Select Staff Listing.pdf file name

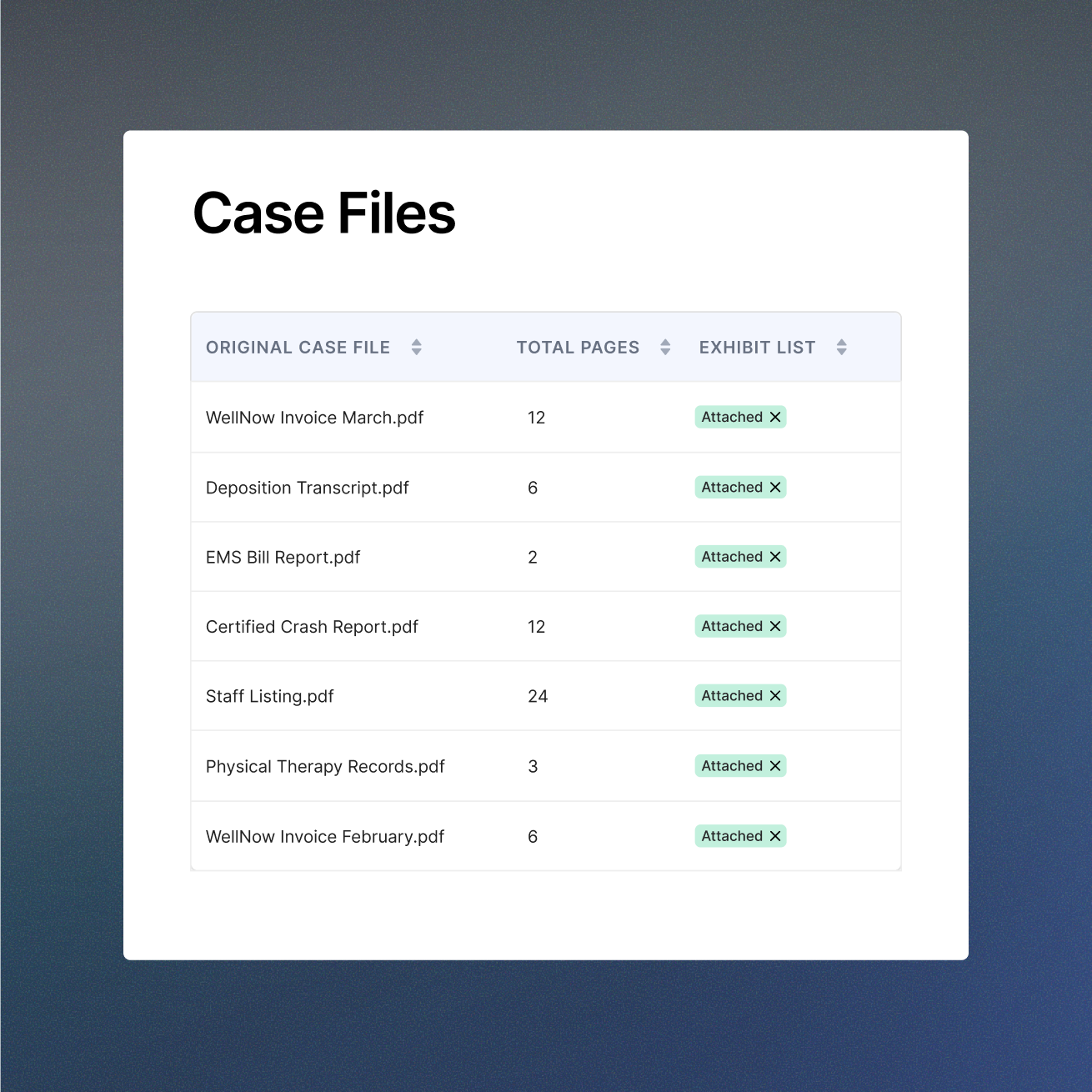pyautogui.click(x=269, y=696)
